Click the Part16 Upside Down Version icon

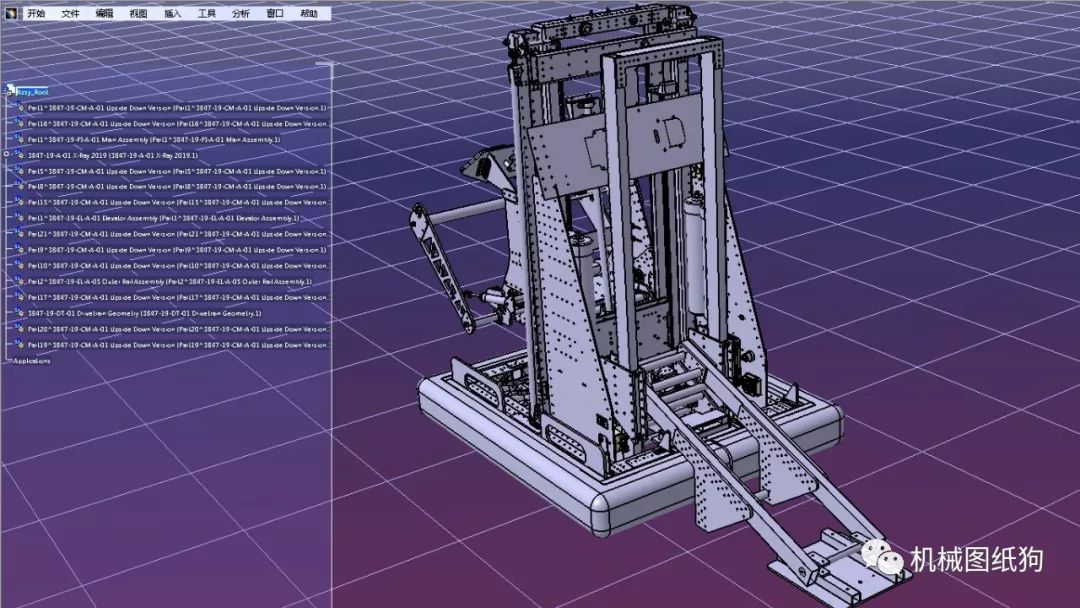(x=20, y=123)
